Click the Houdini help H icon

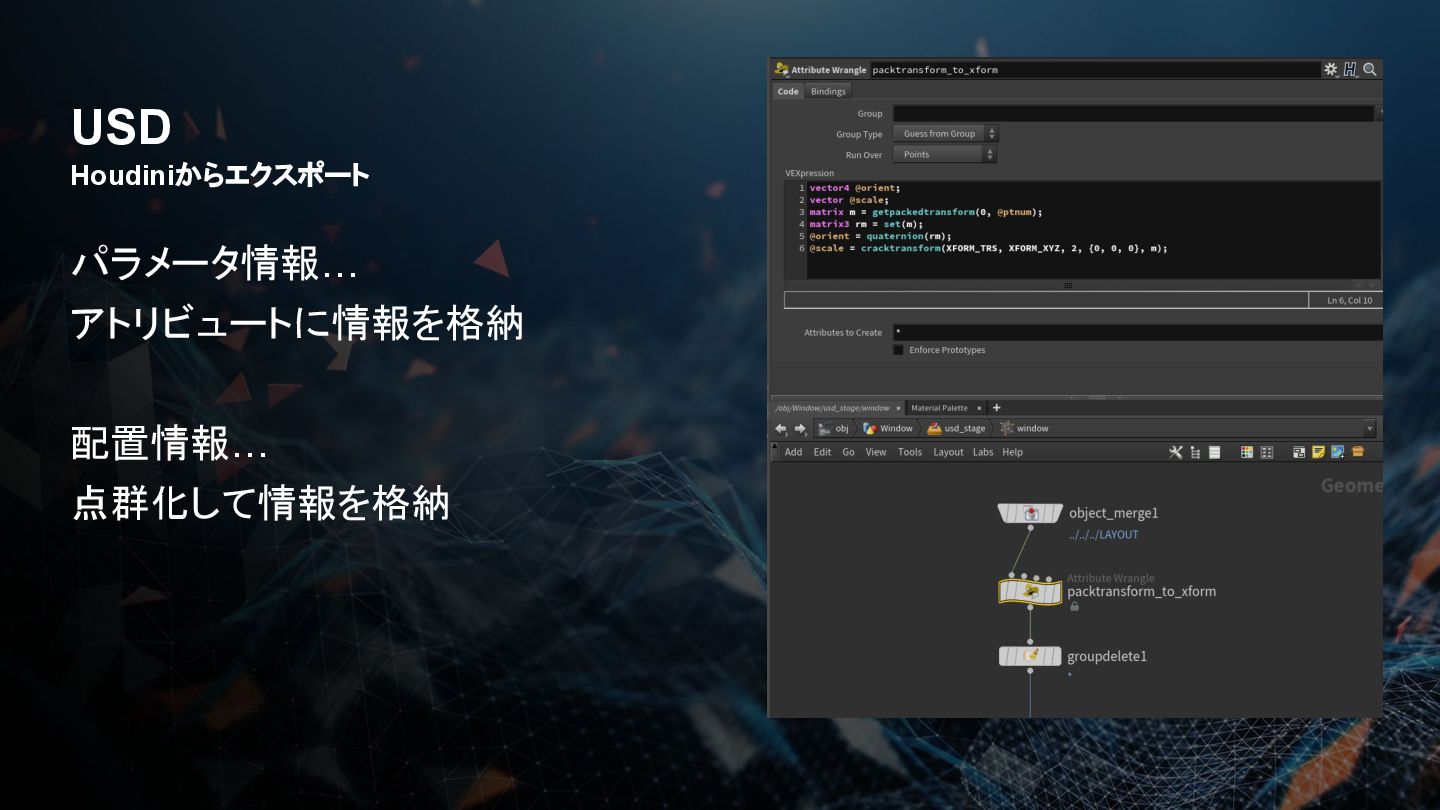click(x=1350, y=70)
